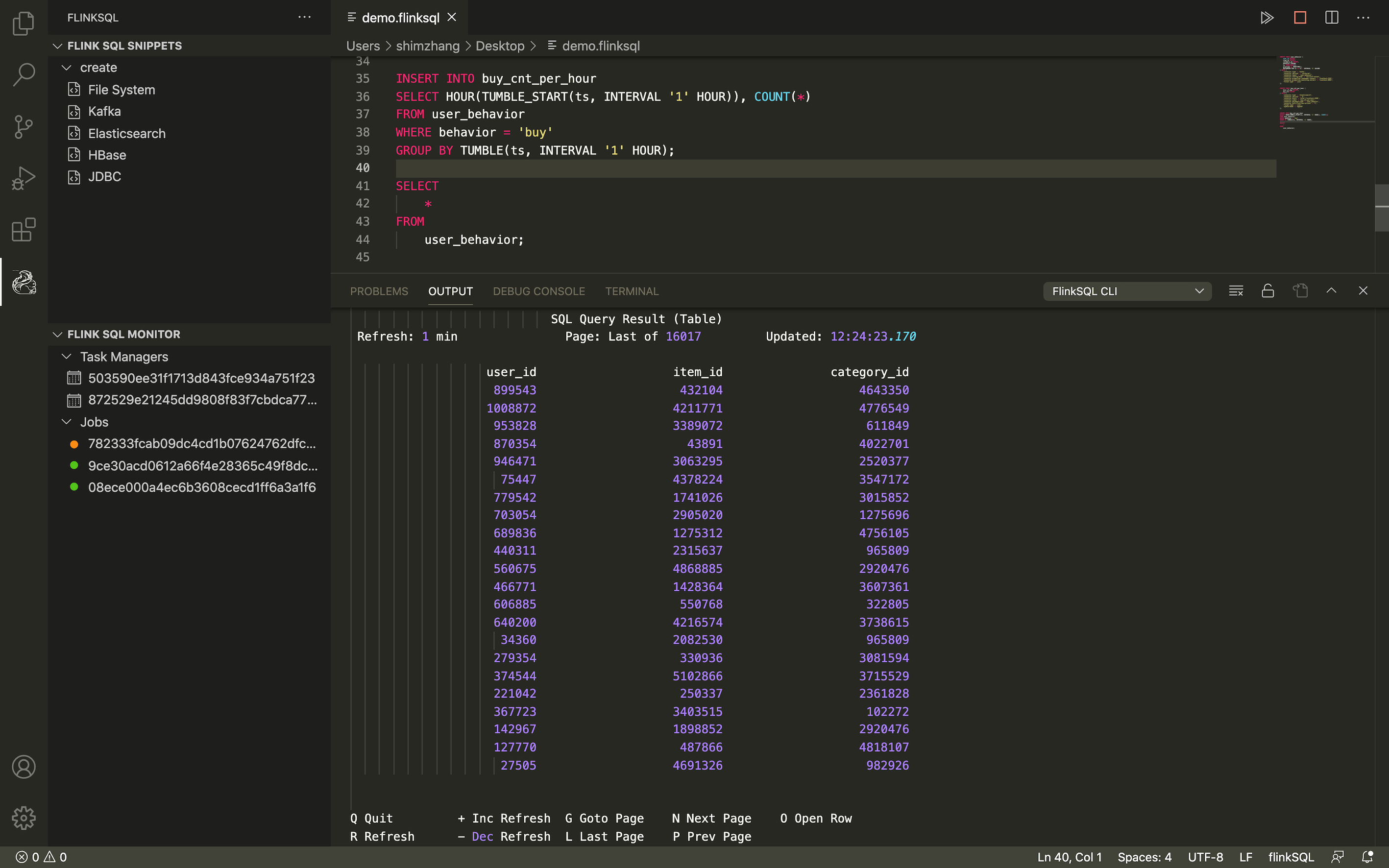Open the Extensions view
This screenshot has width=1389, height=868.
pos(24,230)
